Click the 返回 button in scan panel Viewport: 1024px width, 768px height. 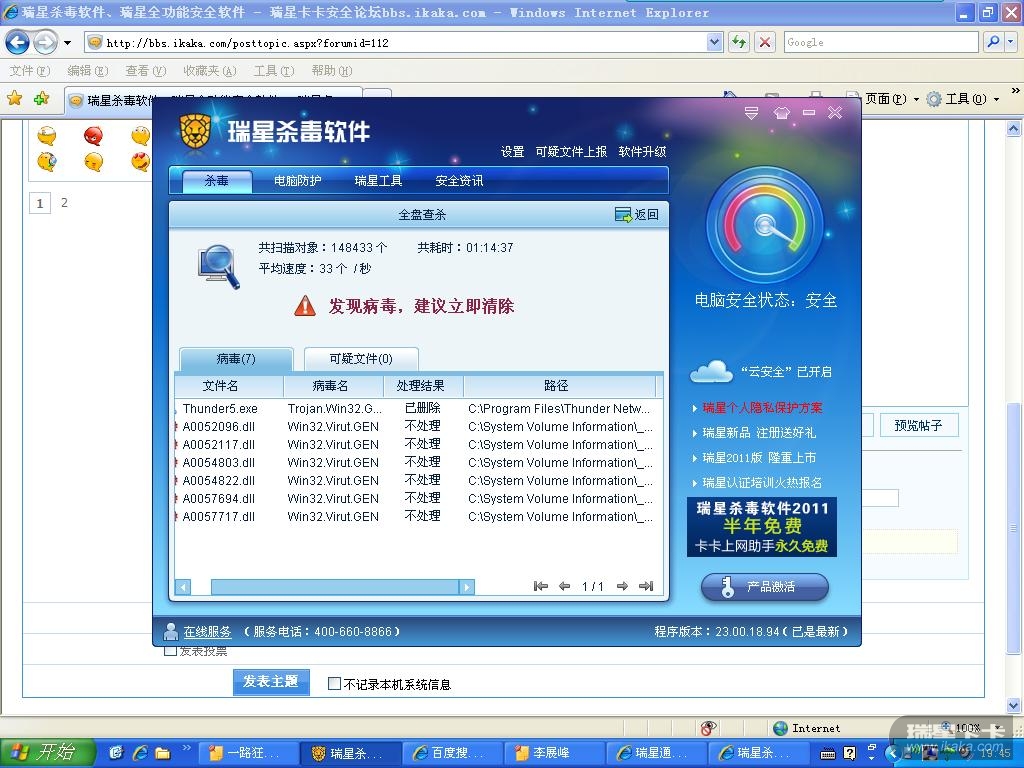(x=637, y=214)
